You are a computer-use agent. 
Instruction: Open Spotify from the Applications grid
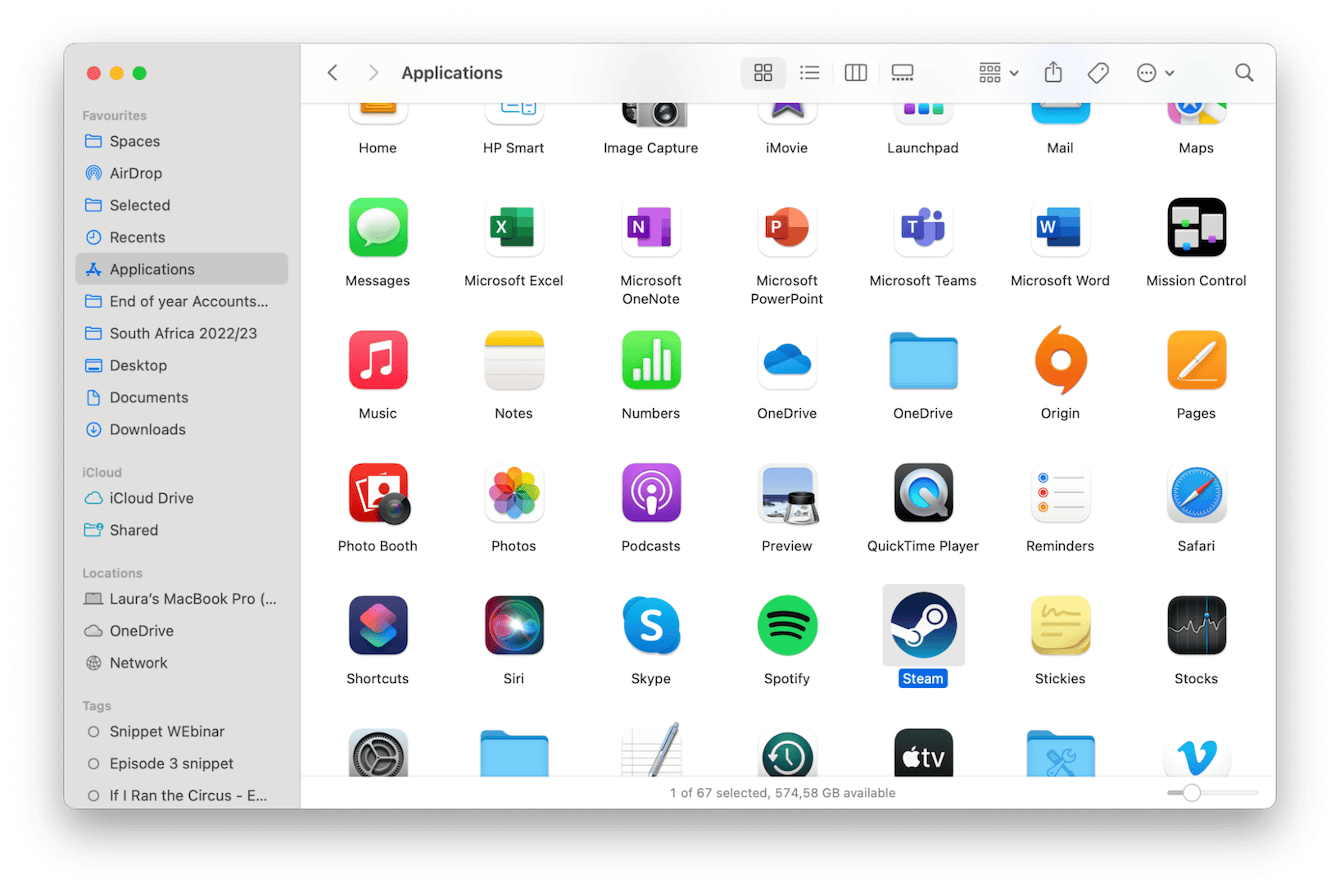787,625
